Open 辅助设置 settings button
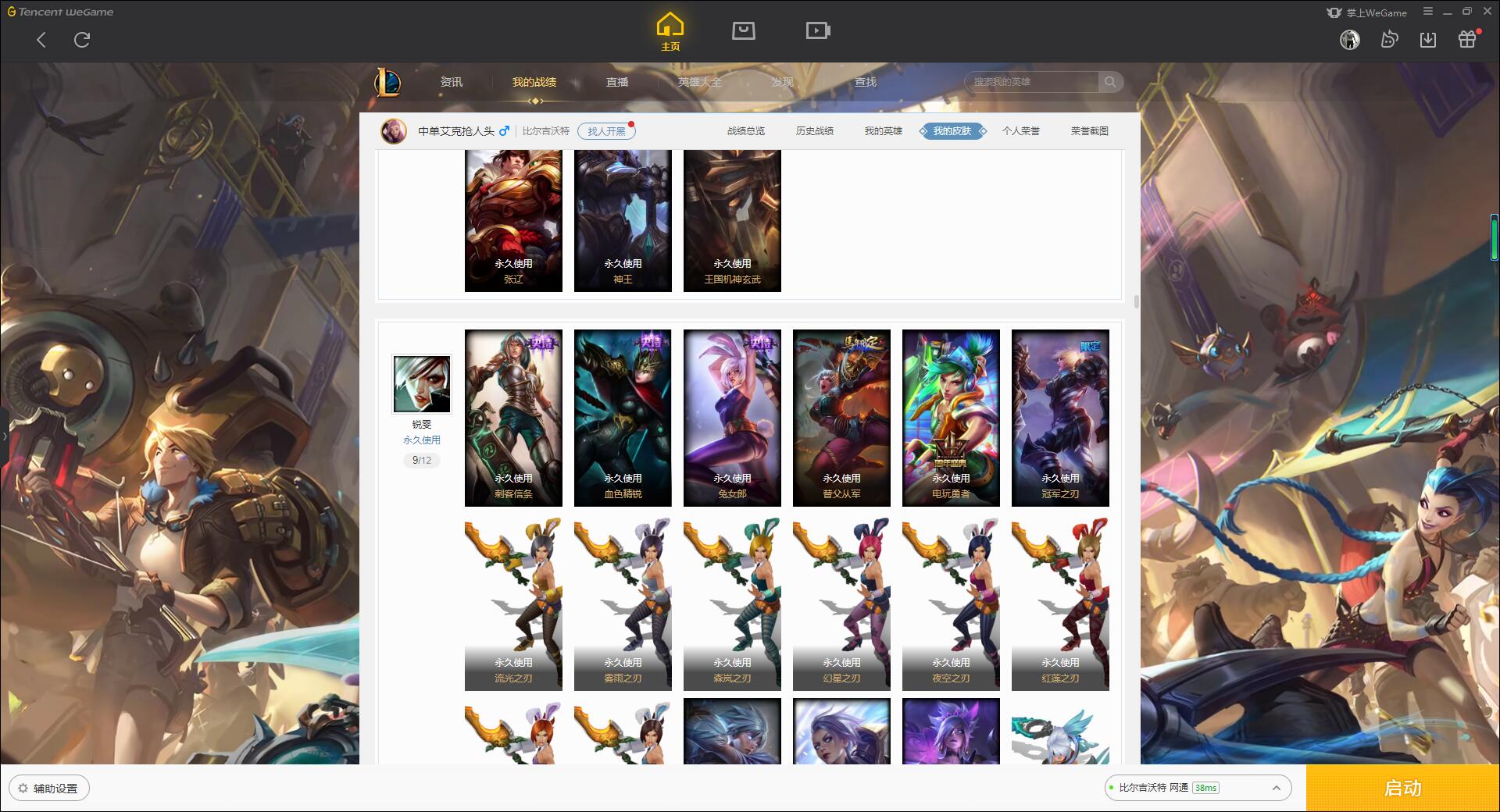The image size is (1500, 812). (49, 789)
